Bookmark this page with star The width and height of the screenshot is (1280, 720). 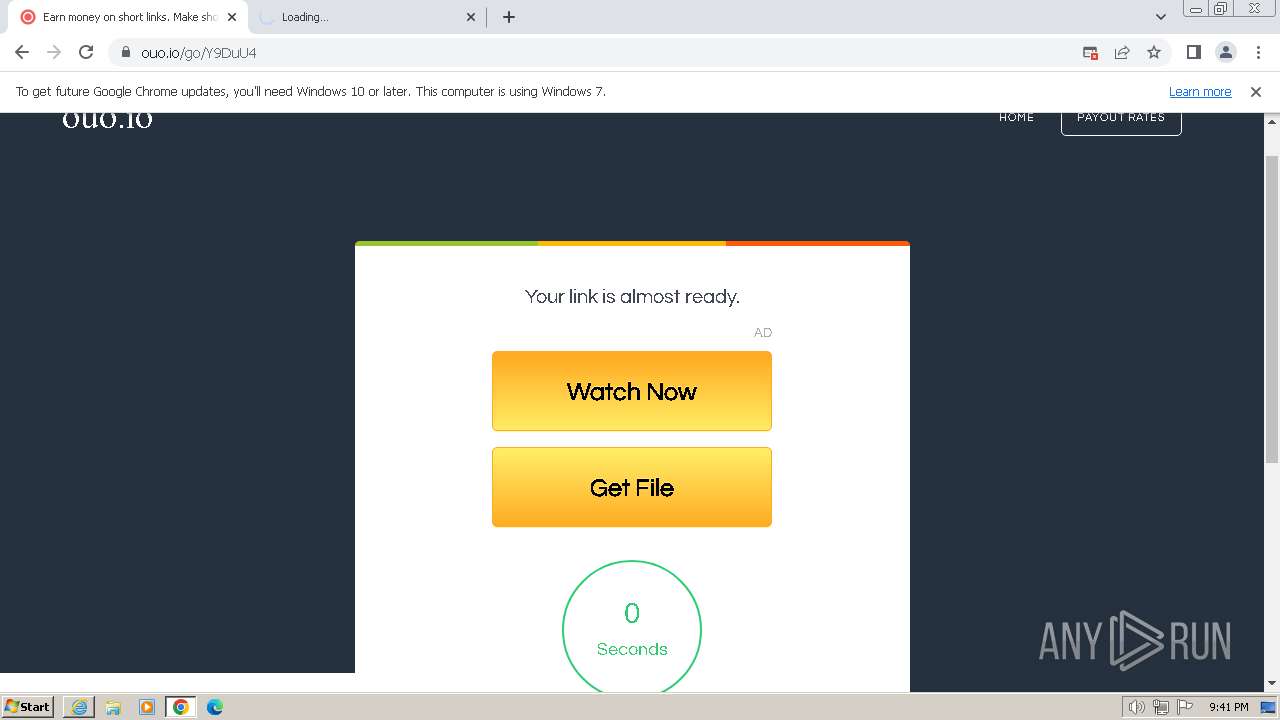[x=1154, y=52]
